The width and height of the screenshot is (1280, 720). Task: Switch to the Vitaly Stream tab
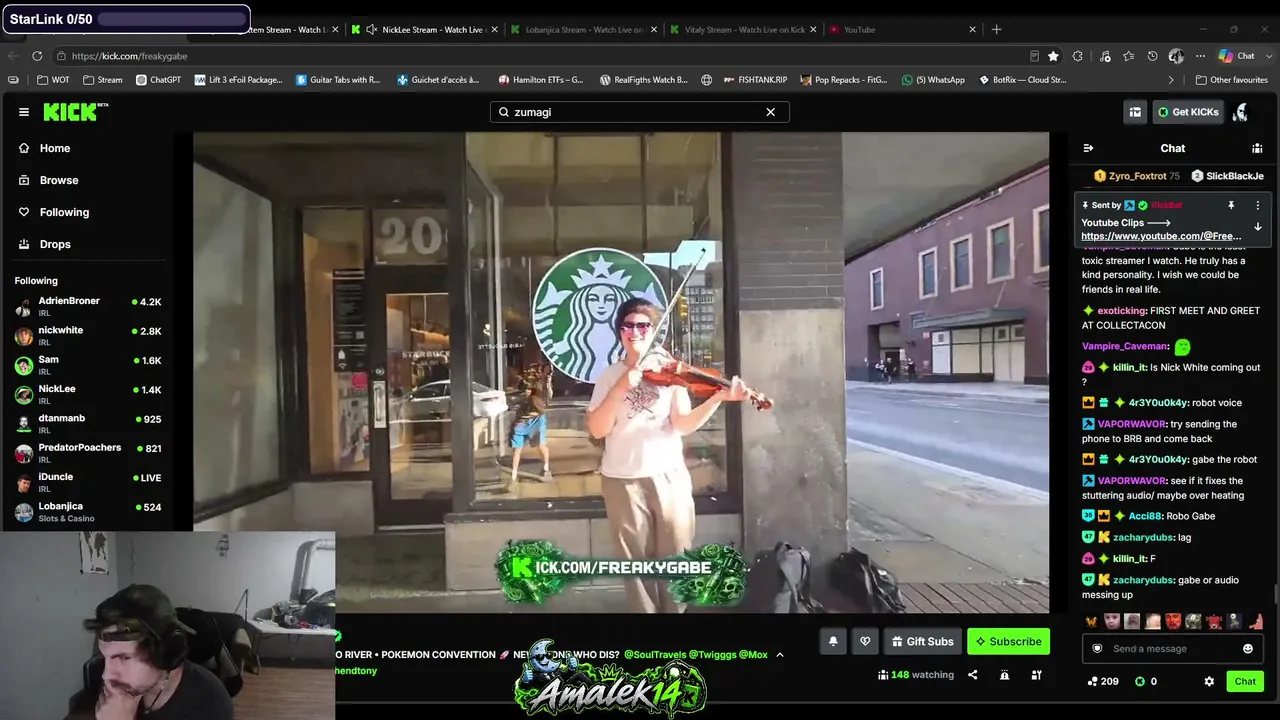(x=743, y=29)
